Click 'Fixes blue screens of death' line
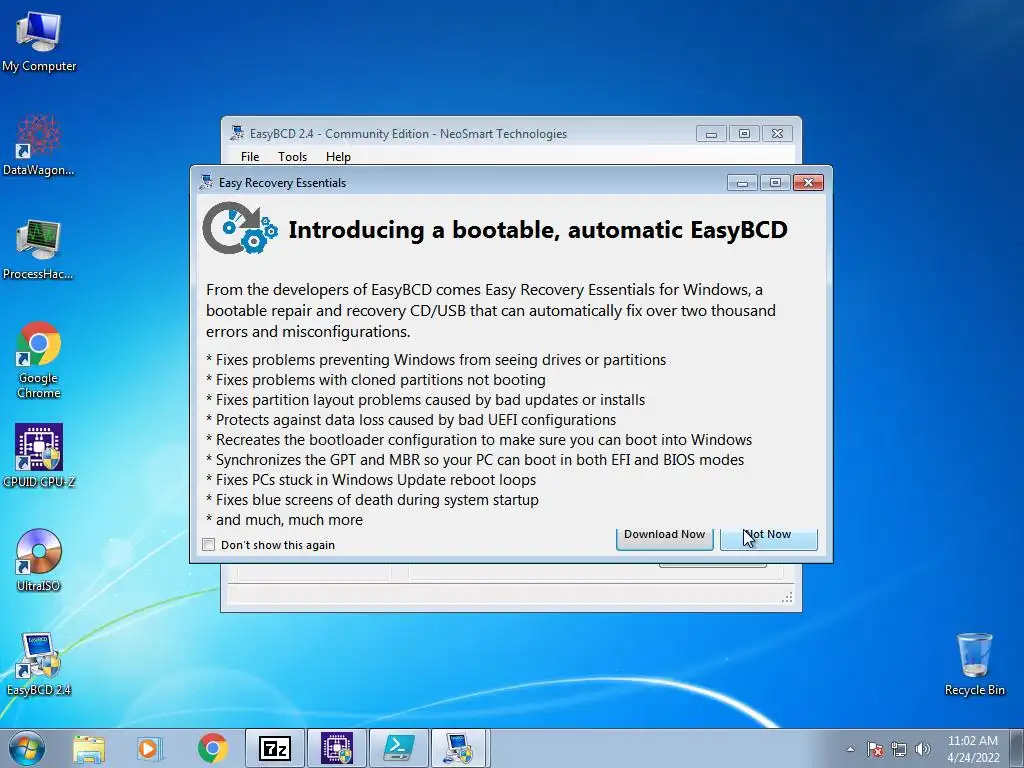 click(x=372, y=500)
